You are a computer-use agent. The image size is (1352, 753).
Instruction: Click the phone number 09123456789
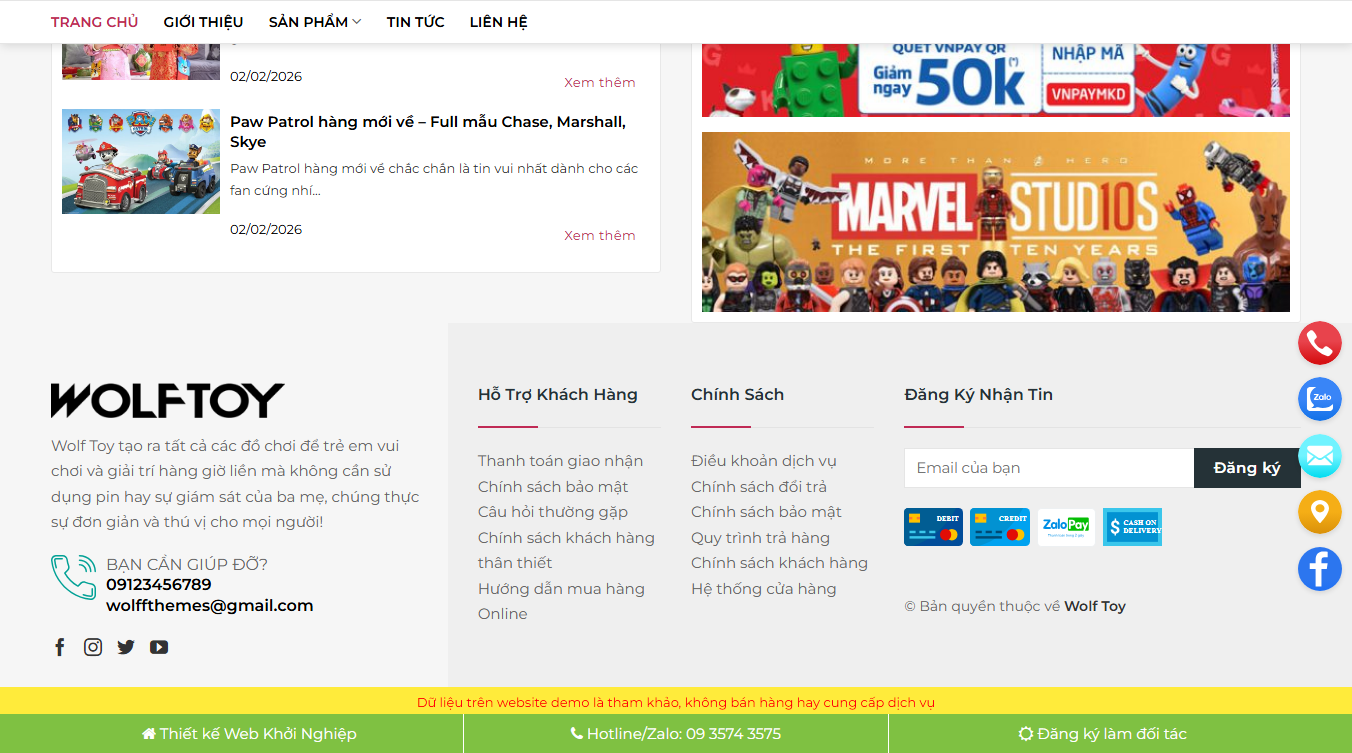click(159, 585)
